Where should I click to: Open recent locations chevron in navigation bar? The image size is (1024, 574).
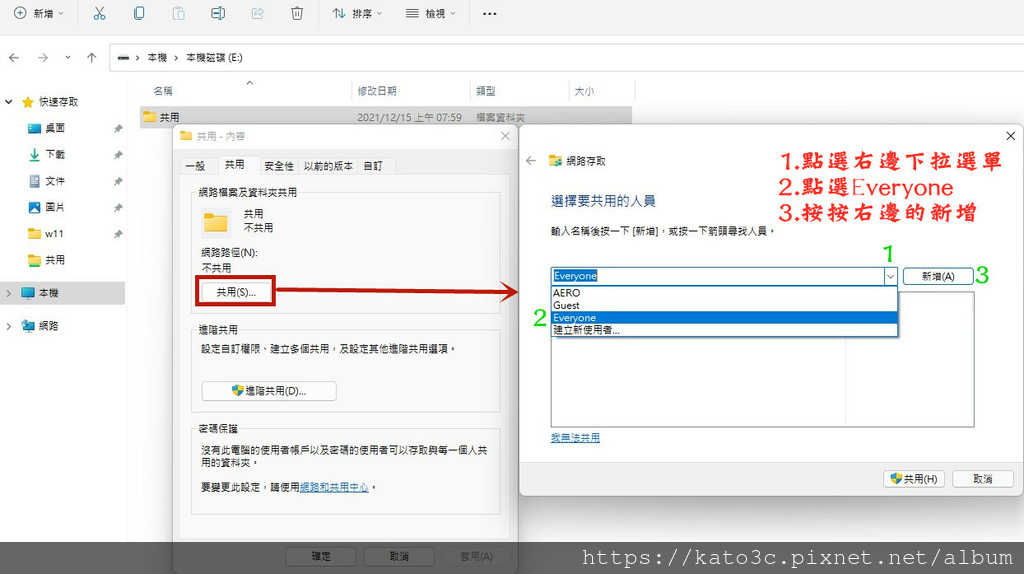coord(68,57)
